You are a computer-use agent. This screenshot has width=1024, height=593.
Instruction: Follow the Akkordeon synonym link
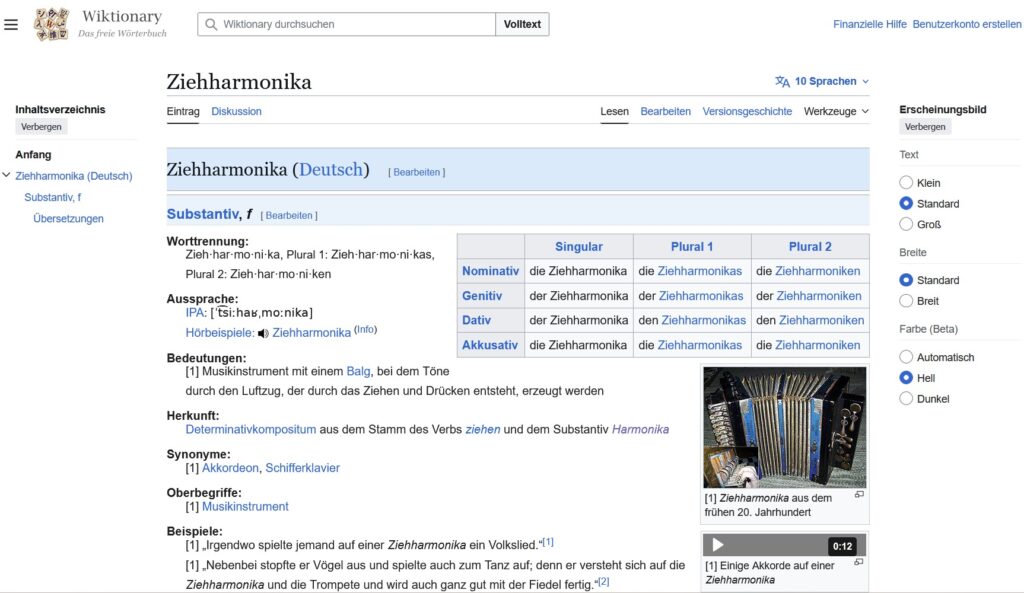[230, 467]
